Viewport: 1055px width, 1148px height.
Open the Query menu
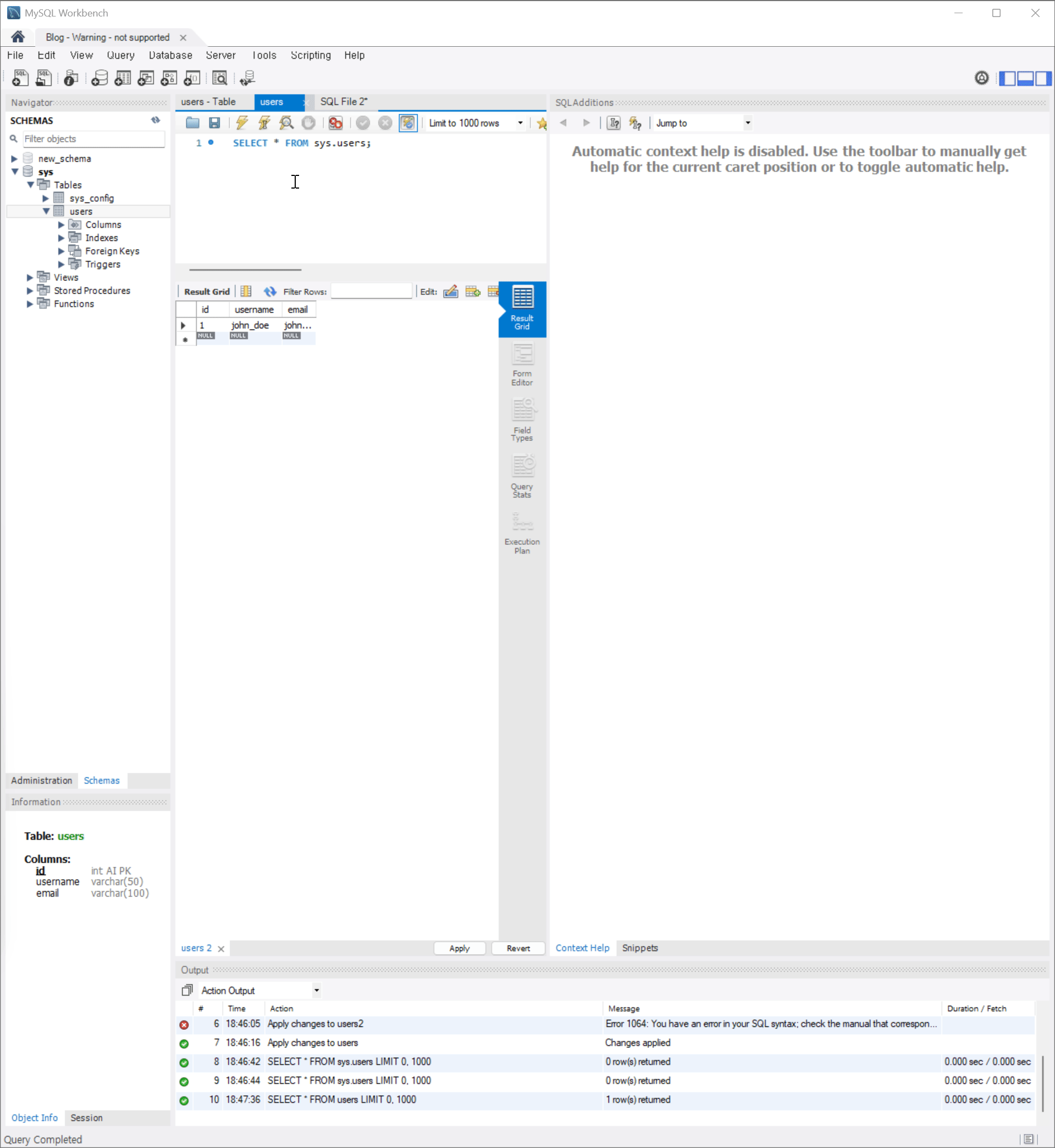(120, 56)
